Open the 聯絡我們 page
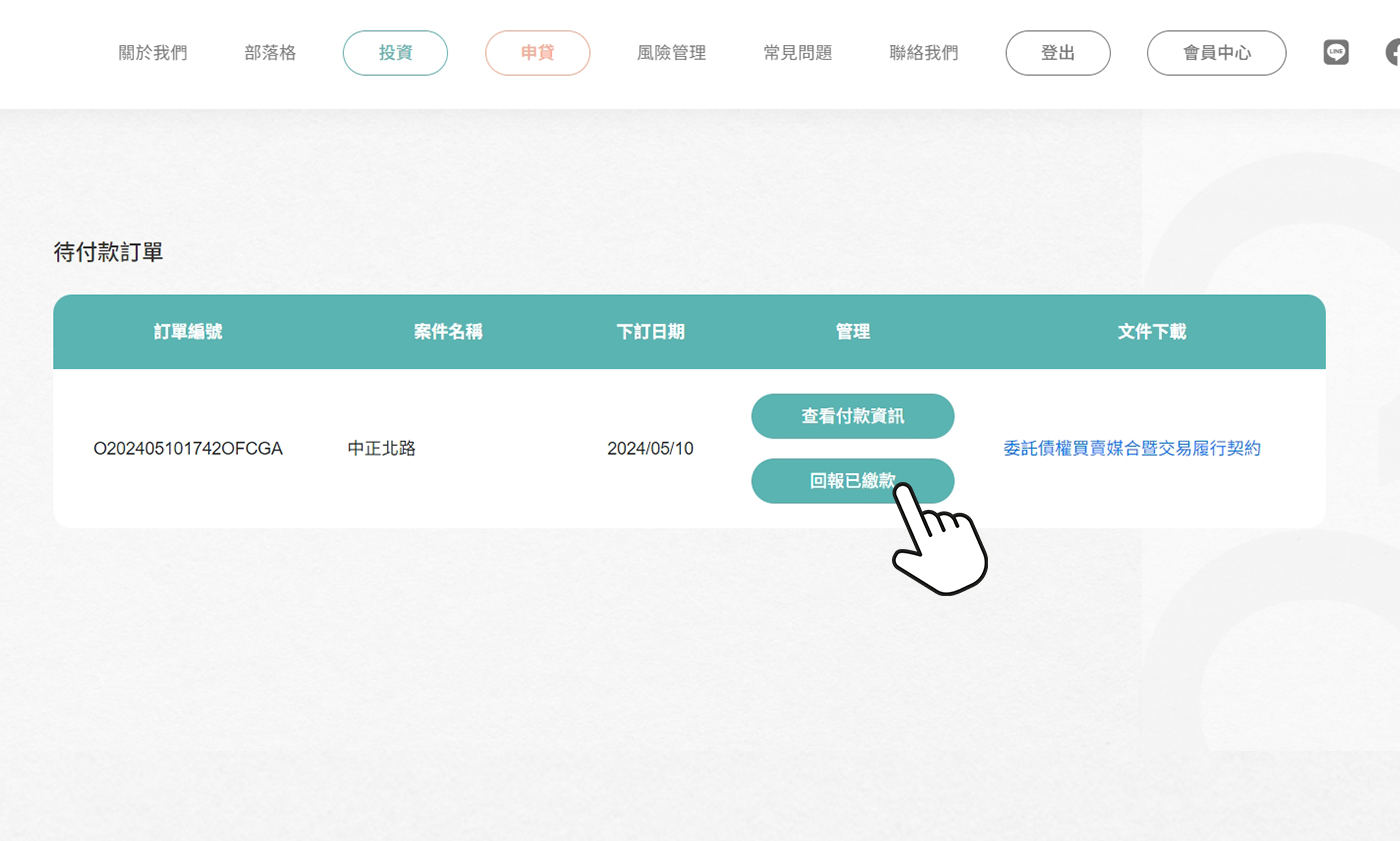 924,53
